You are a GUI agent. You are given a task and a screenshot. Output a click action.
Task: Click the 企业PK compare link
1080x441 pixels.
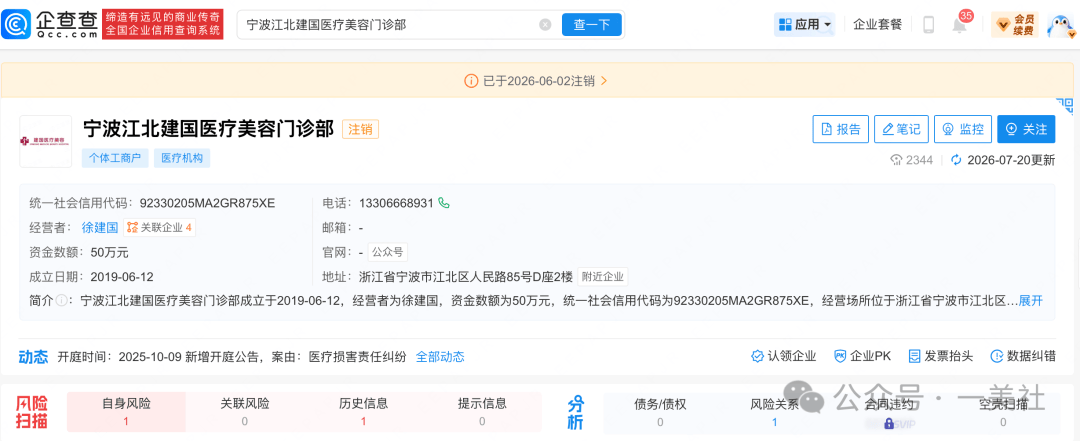pyautogui.click(x=862, y=356)
